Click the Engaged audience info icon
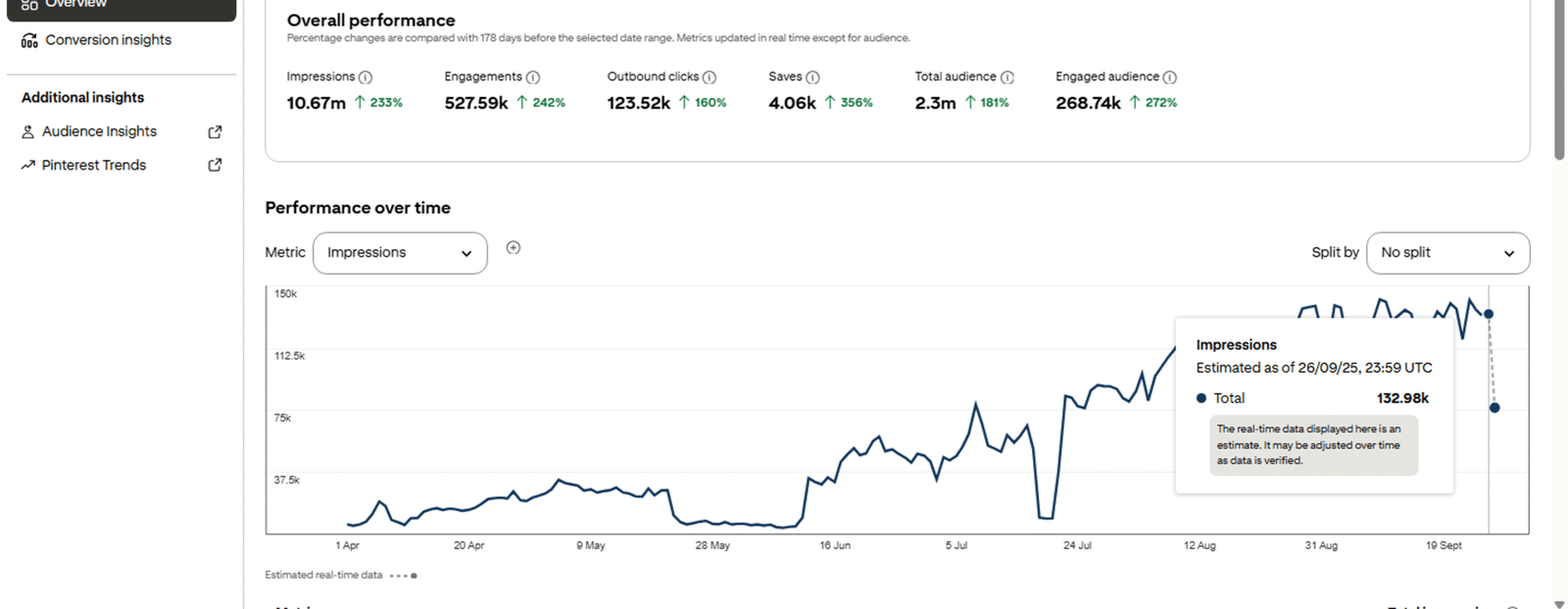This screenshot has width=1568, height=609. pyautogui.click(x=1169, y=77)
